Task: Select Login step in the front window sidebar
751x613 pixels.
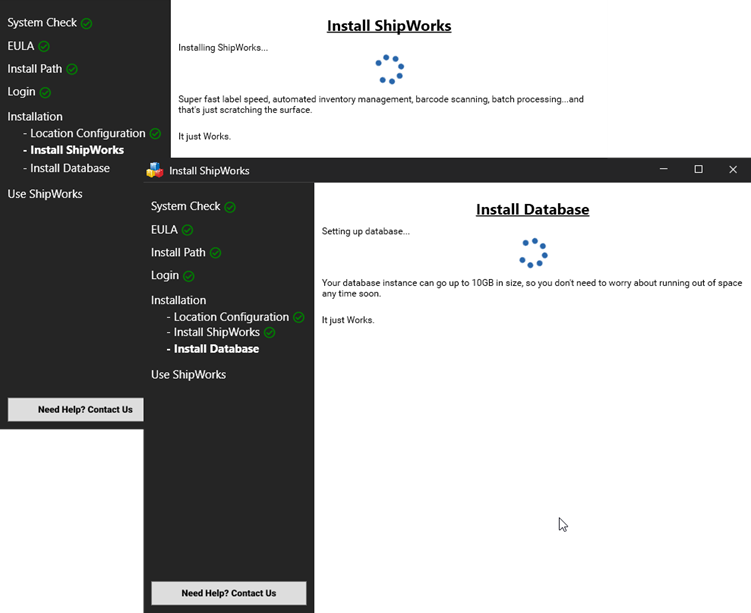Action: [165, 275]
